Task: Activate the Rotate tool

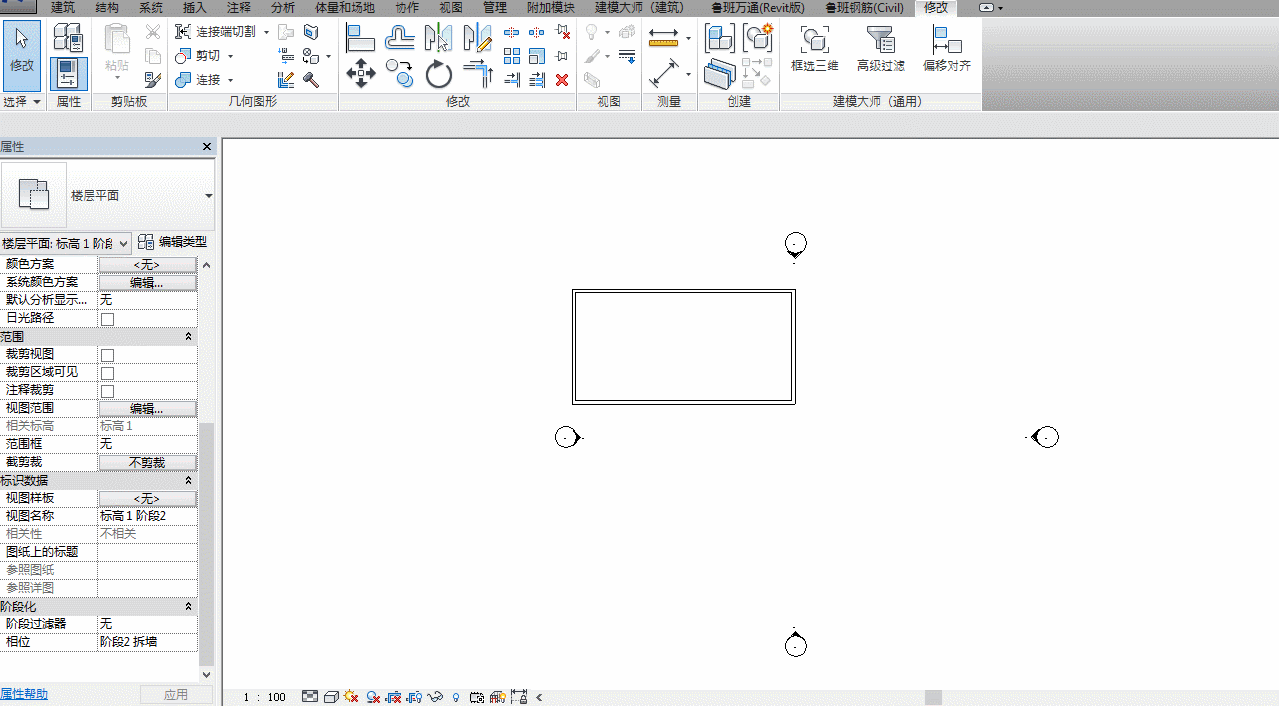Action: tap(439, 74)
